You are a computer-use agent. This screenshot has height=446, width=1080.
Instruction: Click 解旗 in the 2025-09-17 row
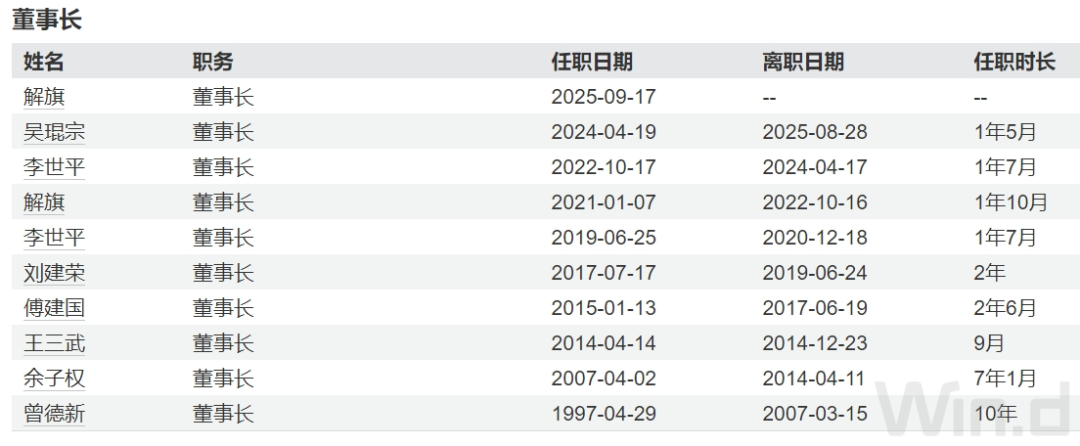pos(44,98)
